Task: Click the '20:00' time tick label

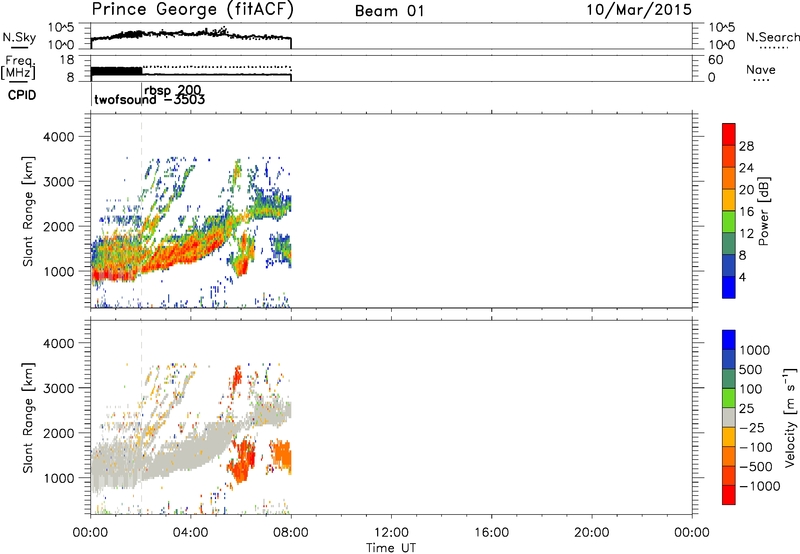Action: 591,533
